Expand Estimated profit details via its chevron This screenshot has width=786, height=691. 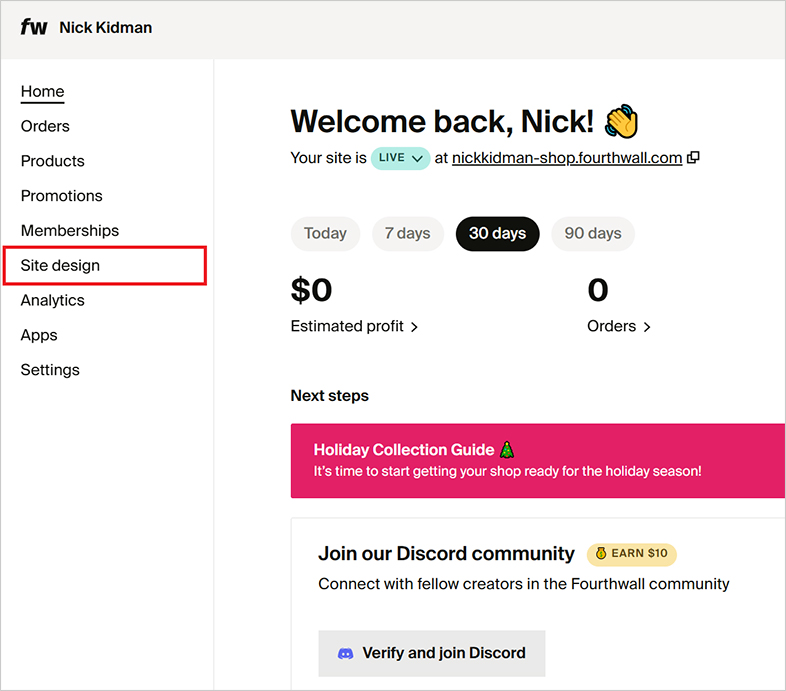pos(415,327)
